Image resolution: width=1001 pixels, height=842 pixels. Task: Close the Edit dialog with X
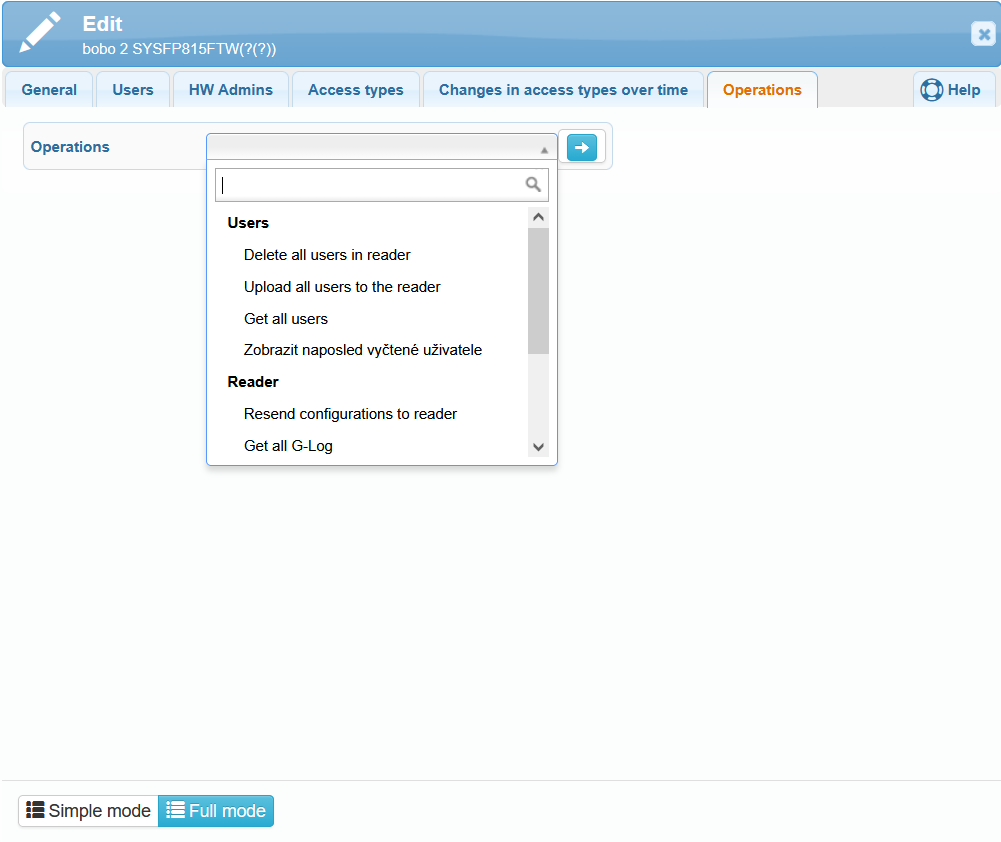[x=982, y=34]
